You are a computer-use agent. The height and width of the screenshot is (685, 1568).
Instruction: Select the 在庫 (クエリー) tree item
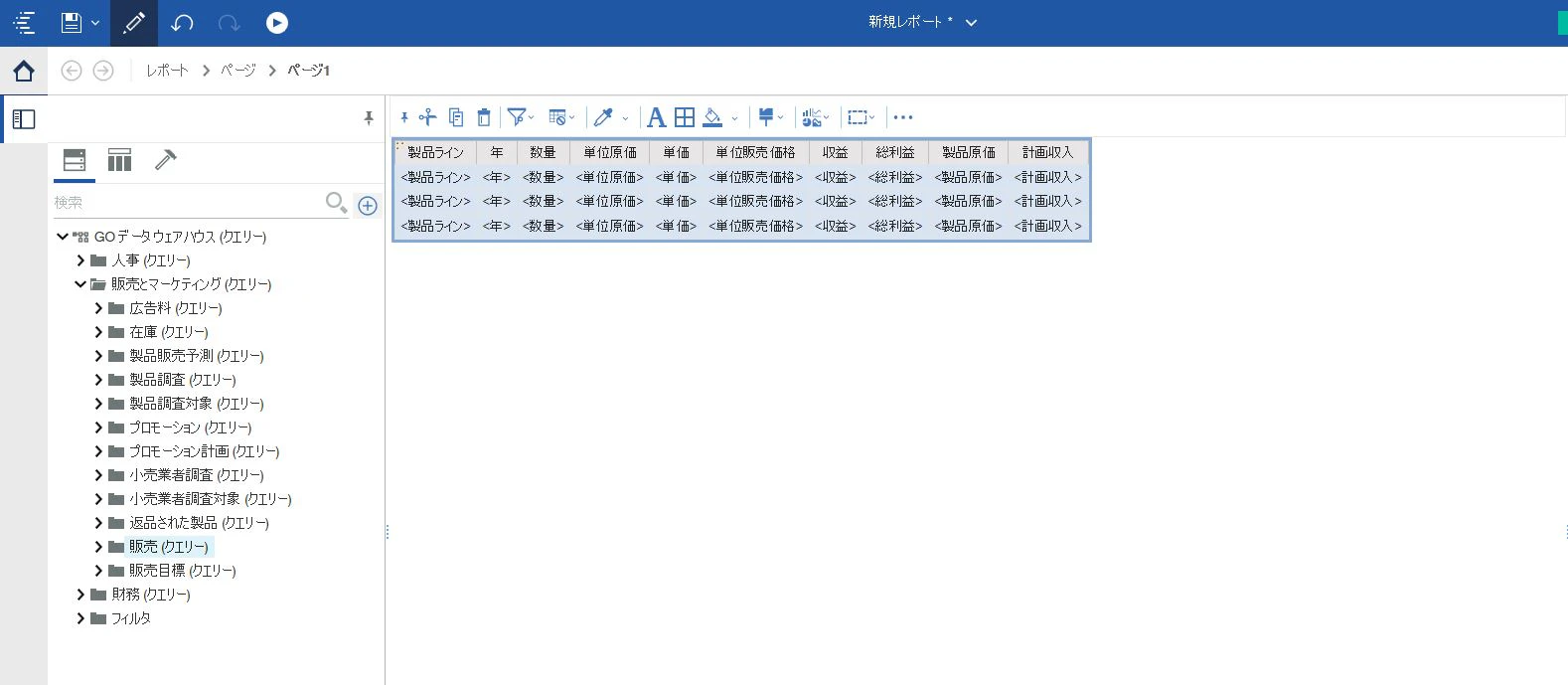pos(168,332)
